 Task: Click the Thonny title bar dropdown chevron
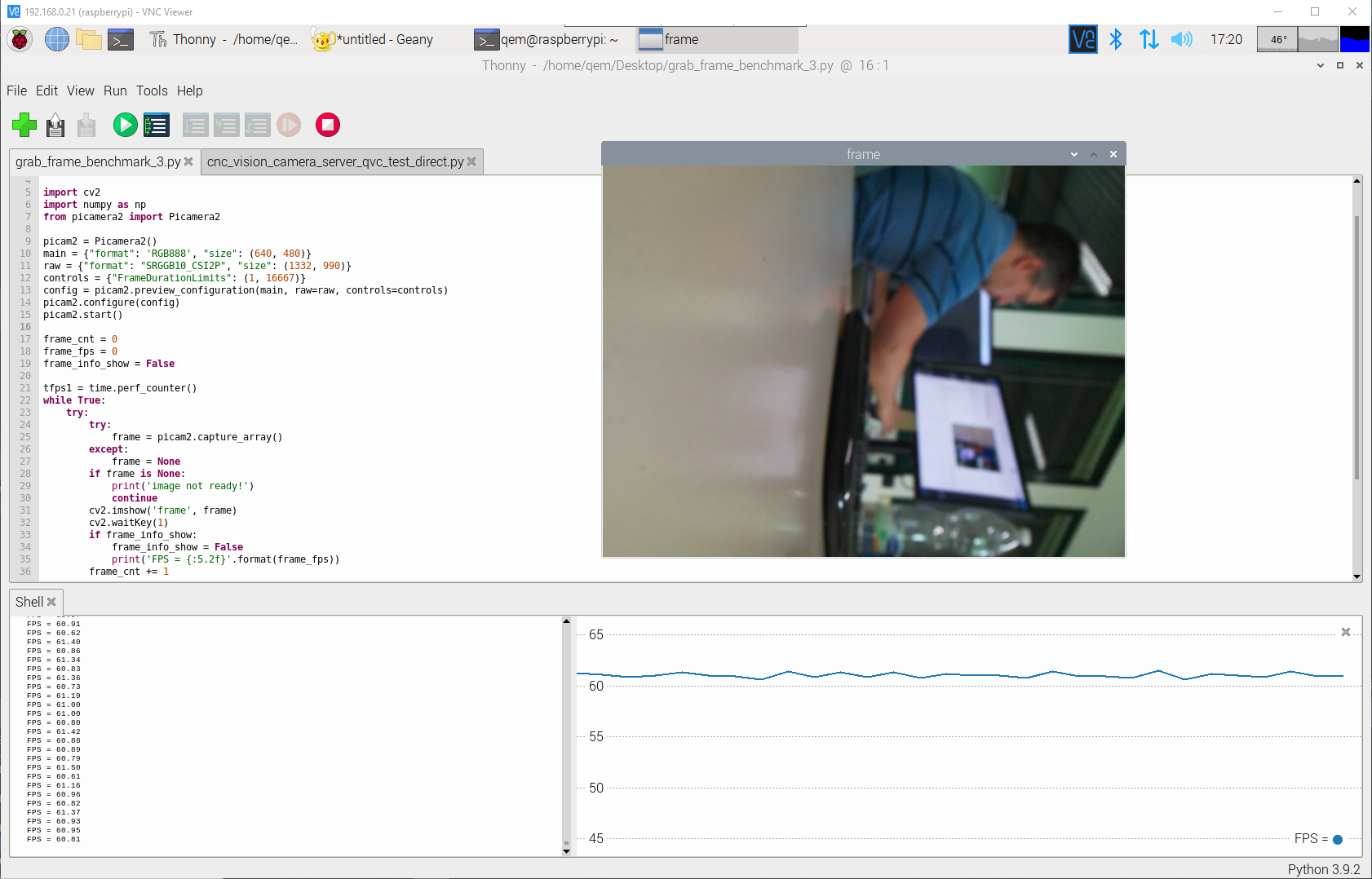[x=1321, y=65]
